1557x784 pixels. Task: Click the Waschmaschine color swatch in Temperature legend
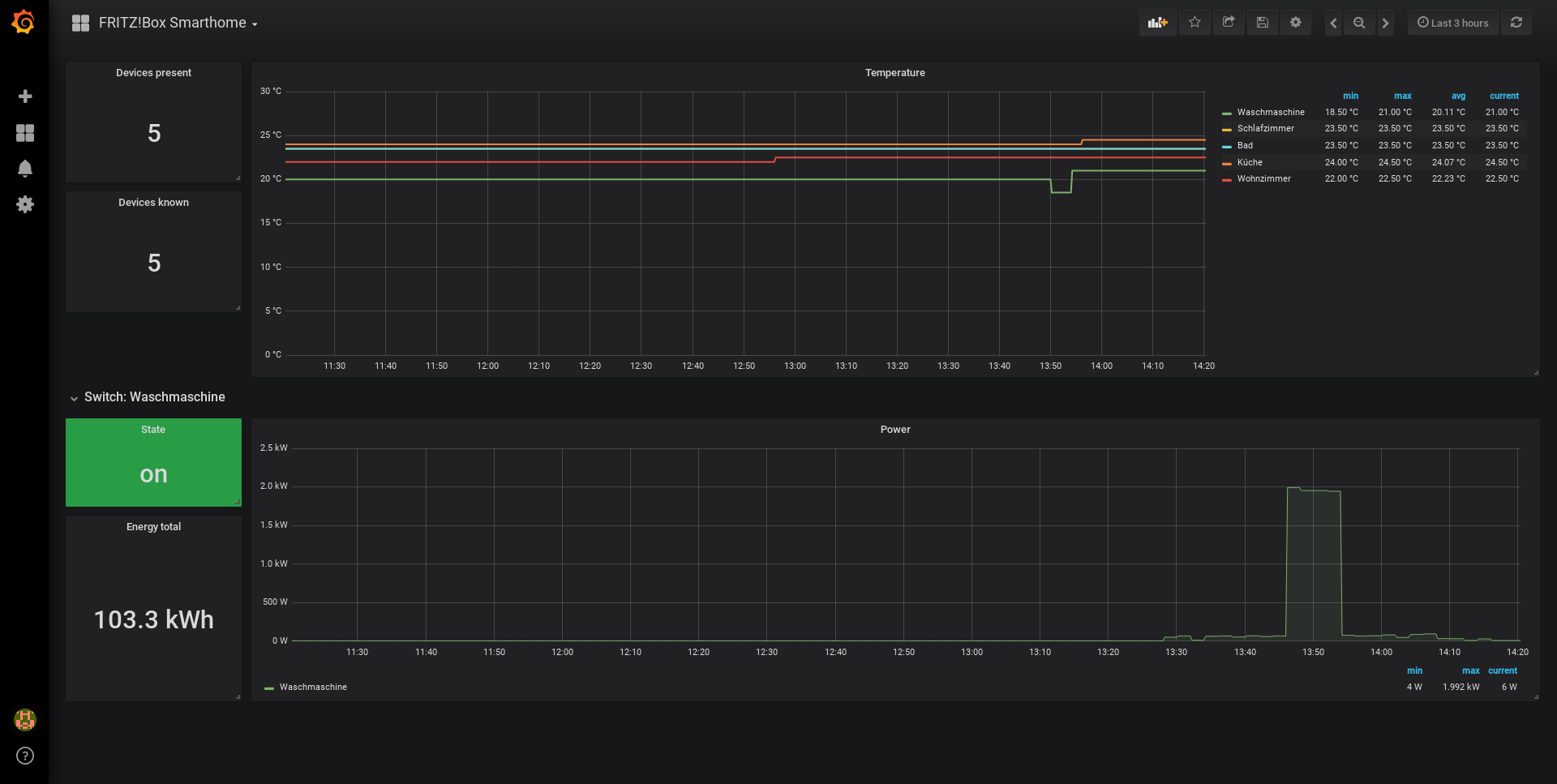click(x=1227, y=113)
